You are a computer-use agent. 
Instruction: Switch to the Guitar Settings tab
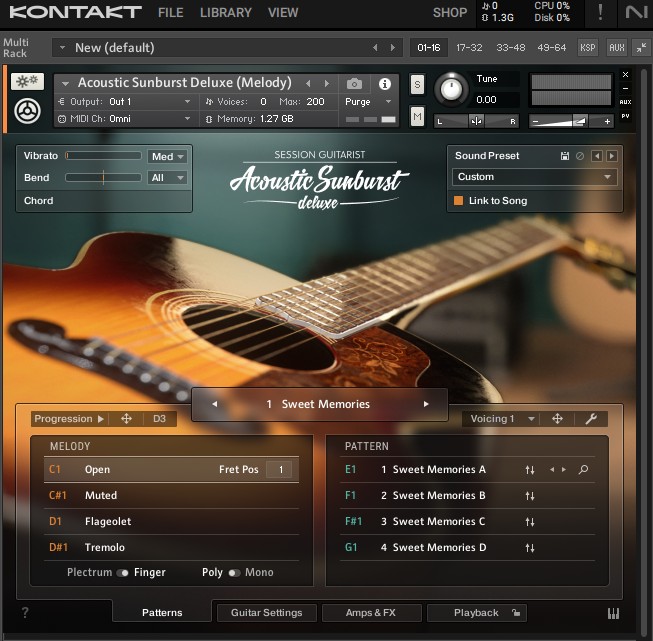267,613
